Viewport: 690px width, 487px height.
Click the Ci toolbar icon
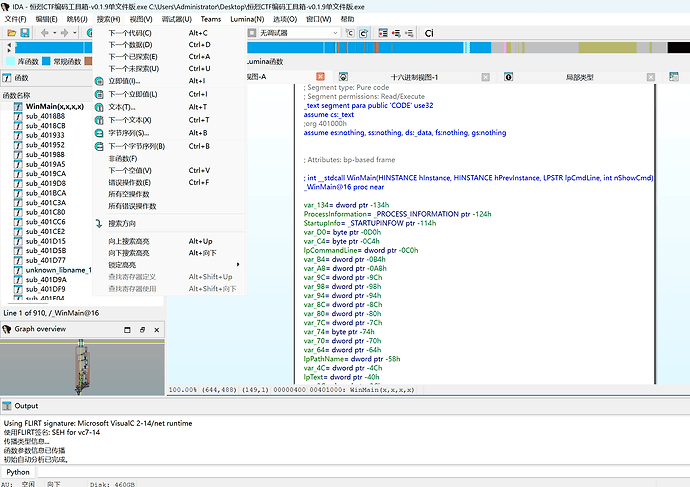pos(429,33)
